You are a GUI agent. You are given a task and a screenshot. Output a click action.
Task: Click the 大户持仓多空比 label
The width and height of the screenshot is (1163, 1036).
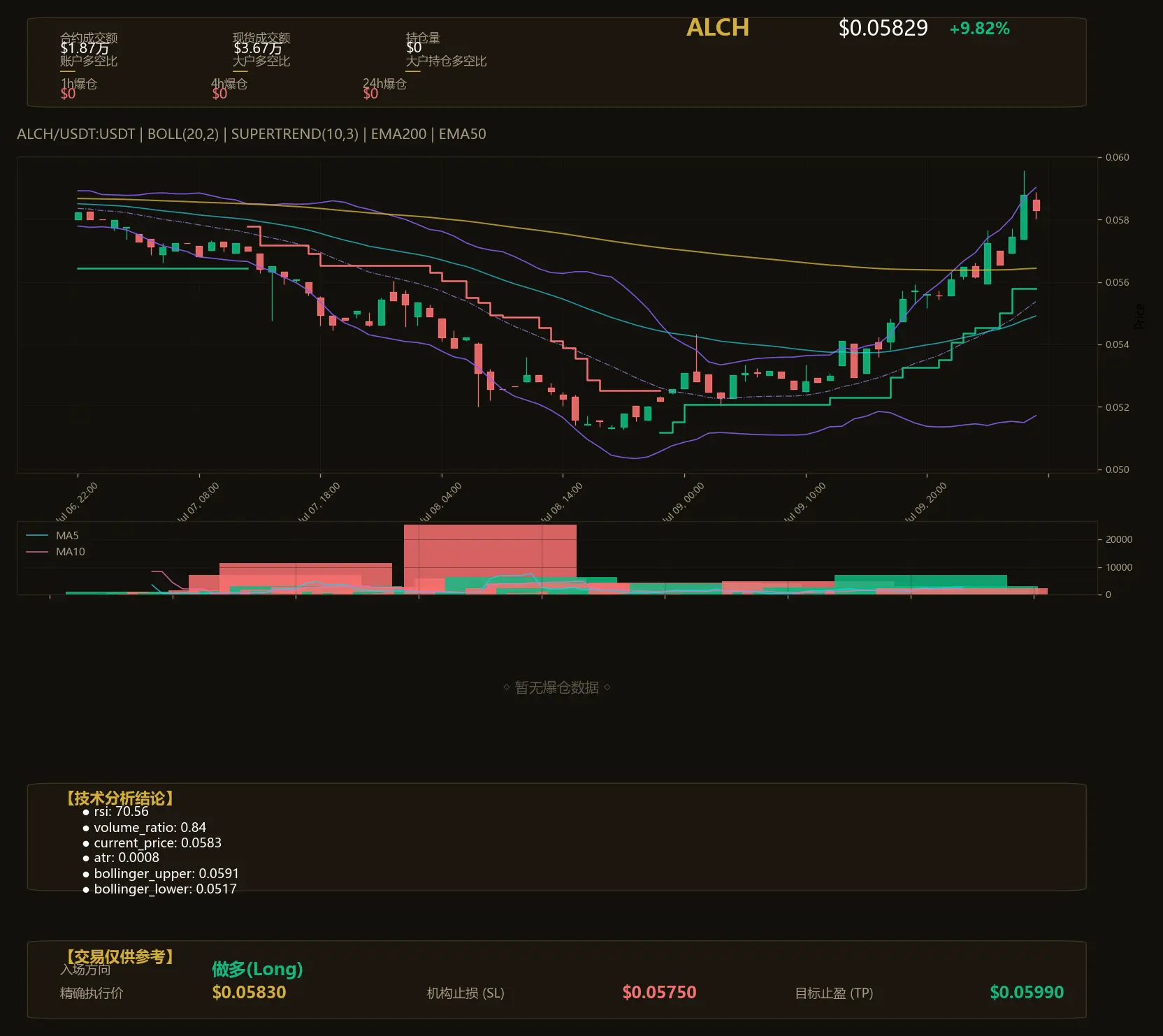pyautogui.click(x=446, y=61)
